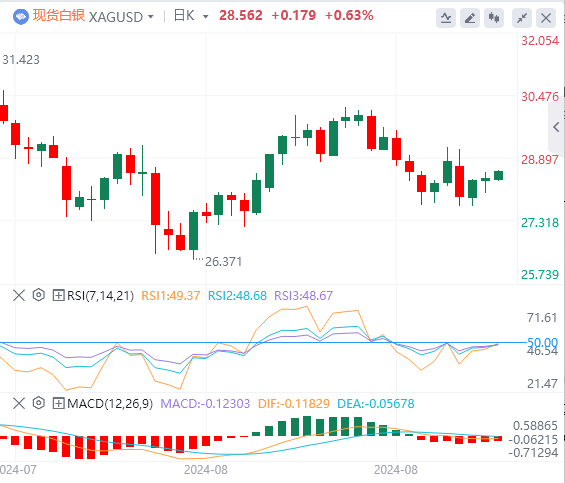
Task: Click the 26.371 low price label
Action: click(223, 262)
